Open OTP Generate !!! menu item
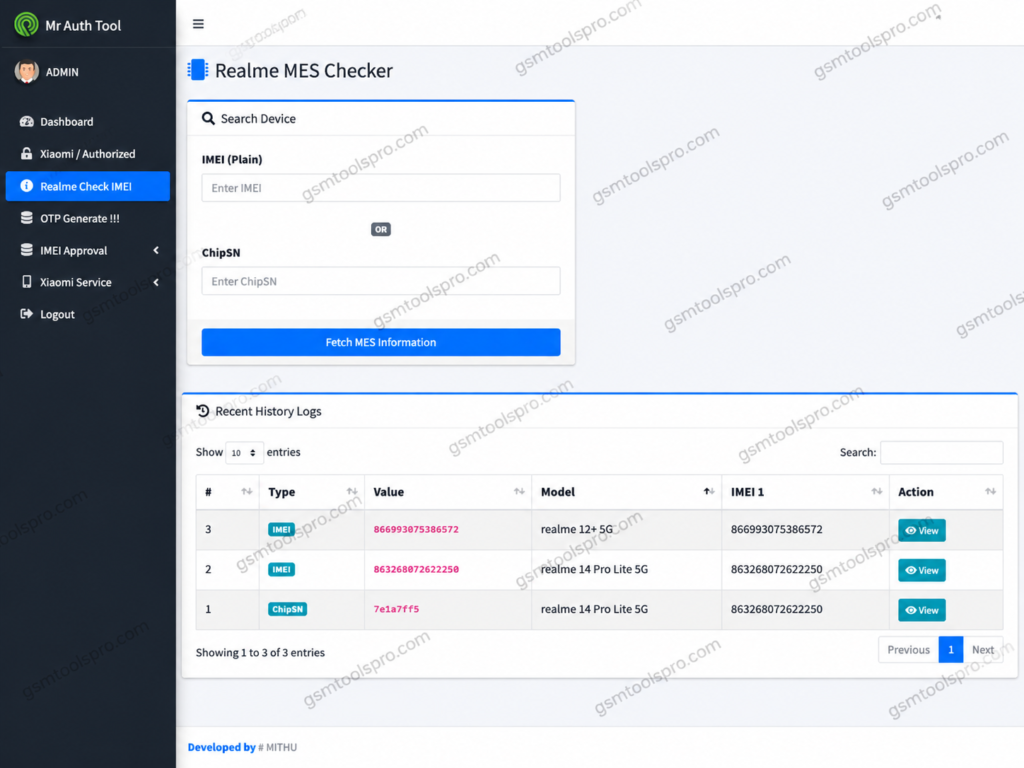This screenshot has height=768, width=1024. (88, 218)
